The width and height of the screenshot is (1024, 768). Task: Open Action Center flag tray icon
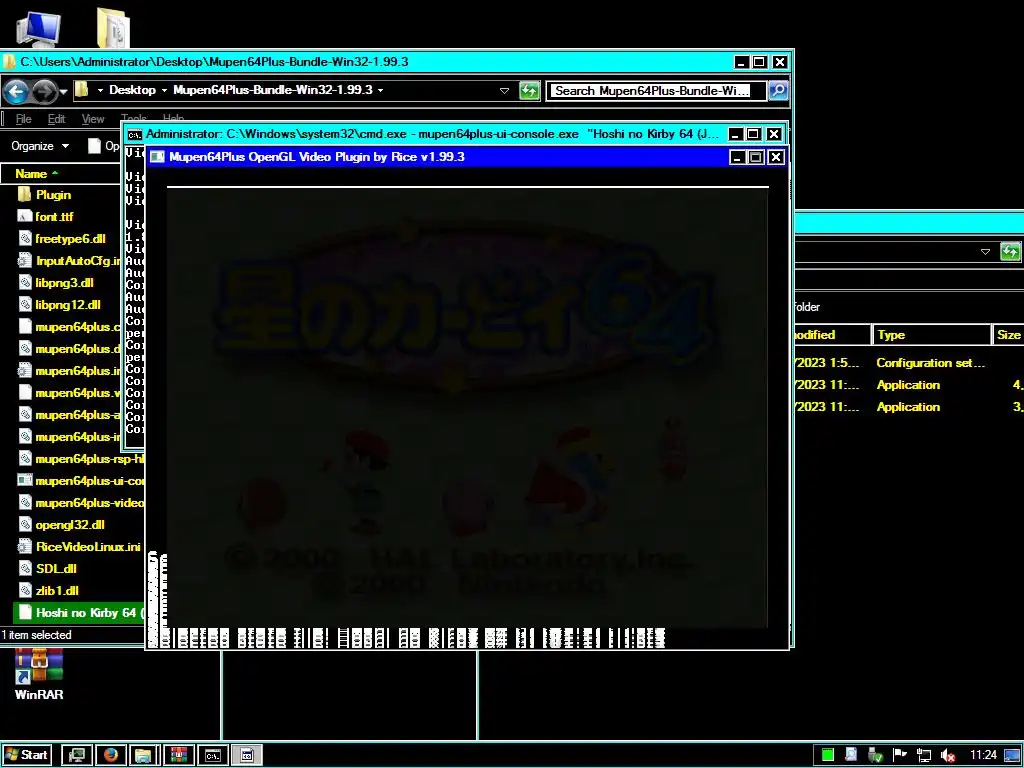[899, 755]
